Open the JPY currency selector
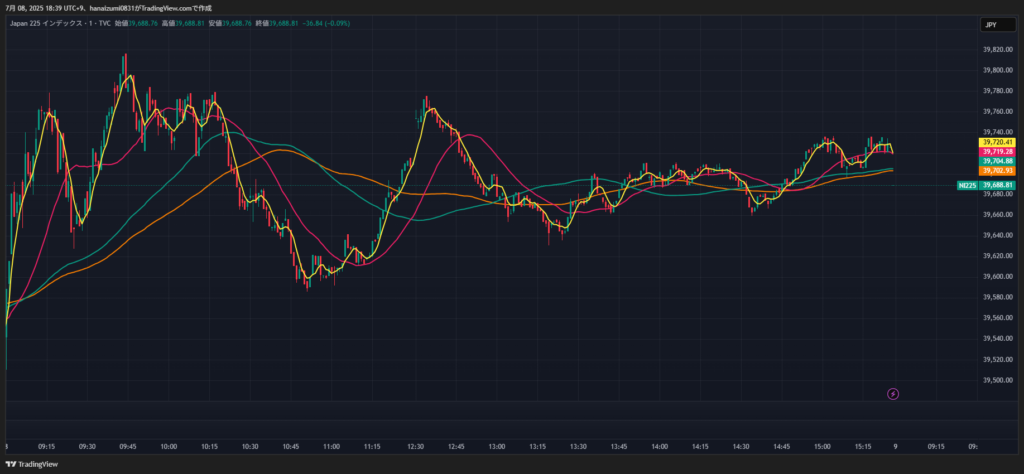 click(x=997, y=25)
